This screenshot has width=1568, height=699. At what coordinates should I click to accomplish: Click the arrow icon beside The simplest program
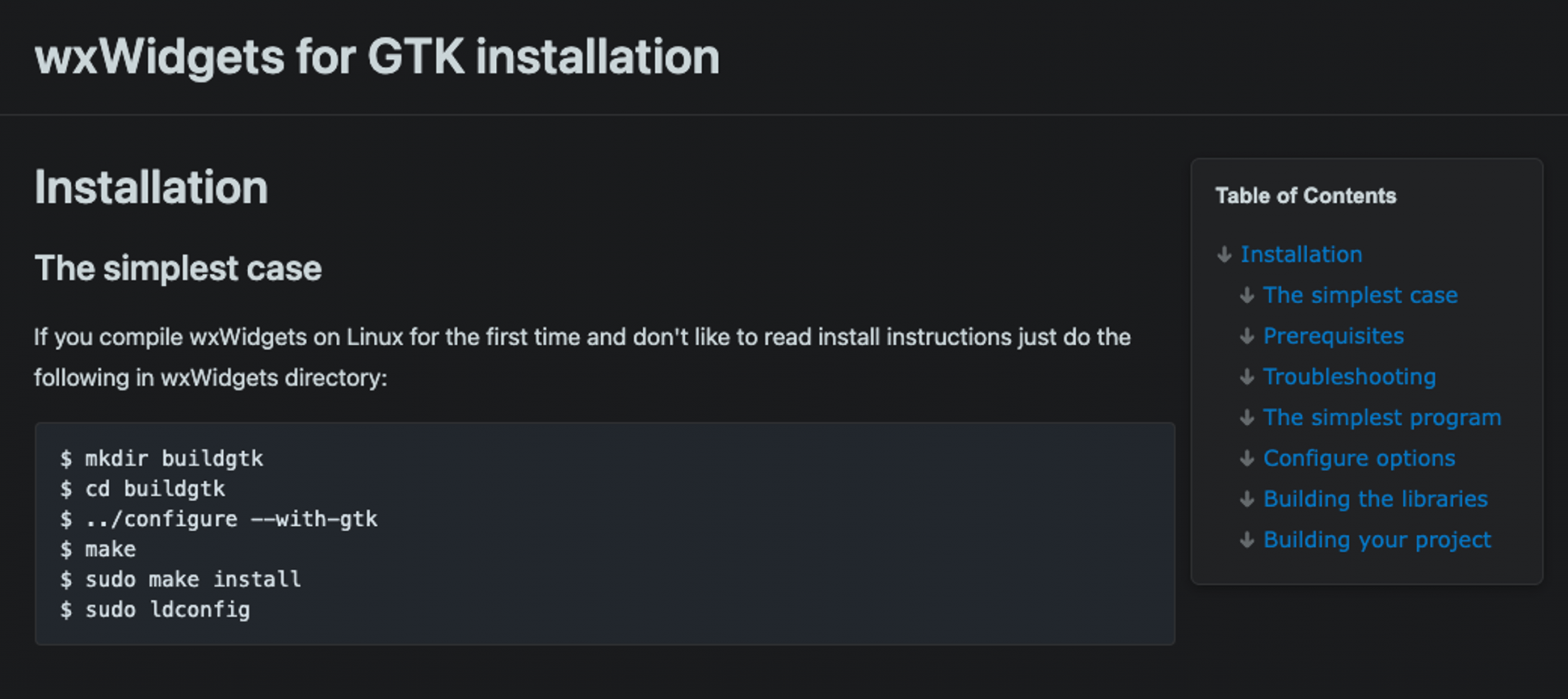[x=1247, y=417]
